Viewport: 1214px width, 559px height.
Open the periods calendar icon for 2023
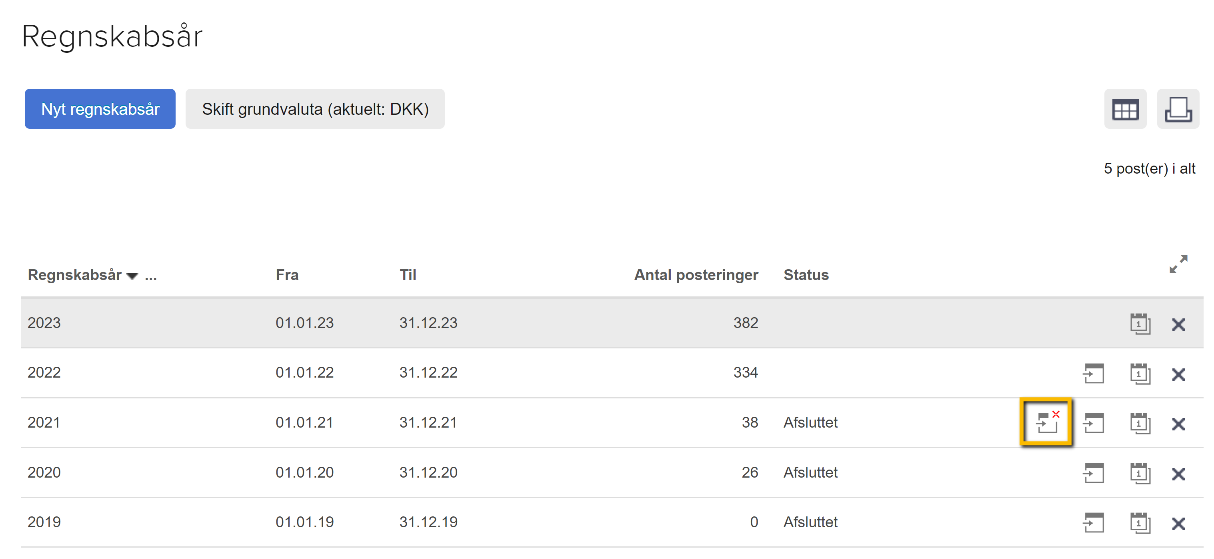coord(1140,323)
